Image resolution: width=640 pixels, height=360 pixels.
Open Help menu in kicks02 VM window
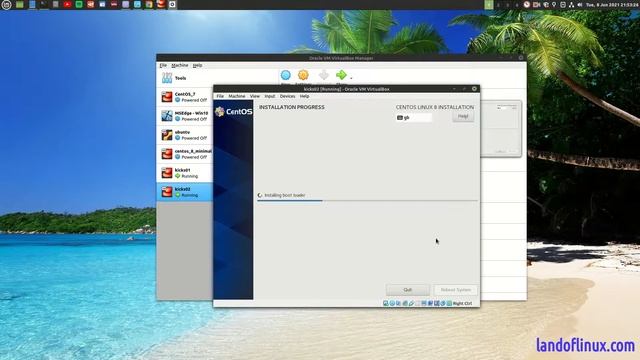point(304,96)
